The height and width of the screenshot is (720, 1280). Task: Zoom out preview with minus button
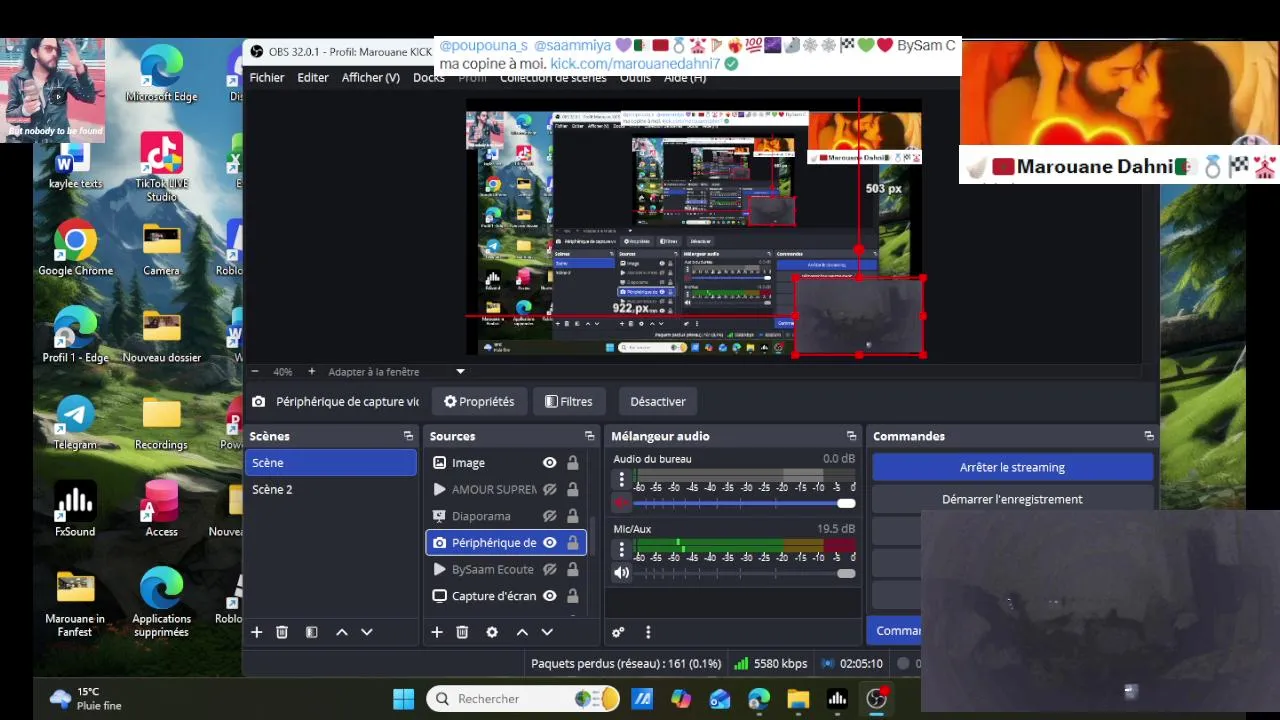[x=255, y=372]
